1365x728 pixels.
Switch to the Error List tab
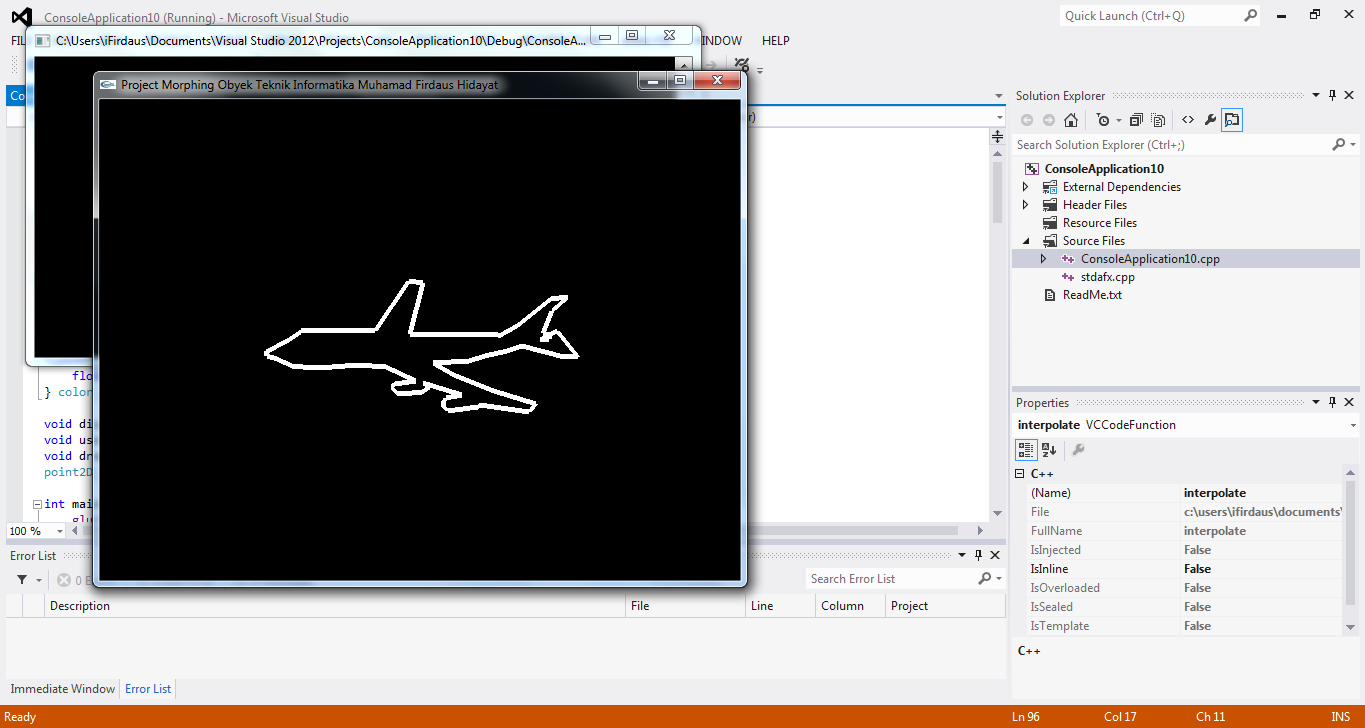[x=148, y=689]
